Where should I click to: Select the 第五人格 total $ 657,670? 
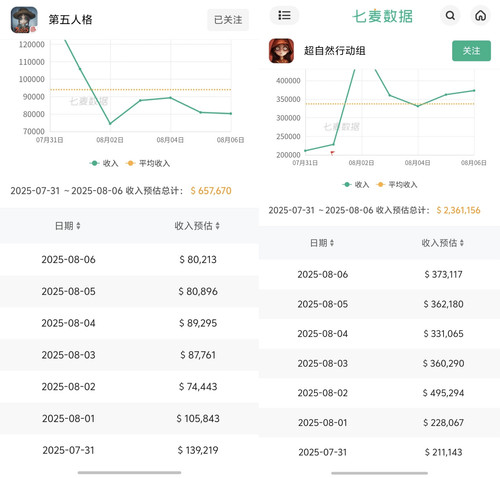(211, 191)
